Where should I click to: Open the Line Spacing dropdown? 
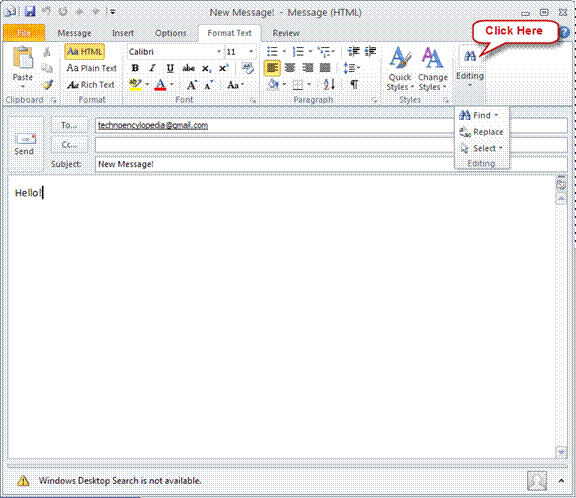click(352, 68)
